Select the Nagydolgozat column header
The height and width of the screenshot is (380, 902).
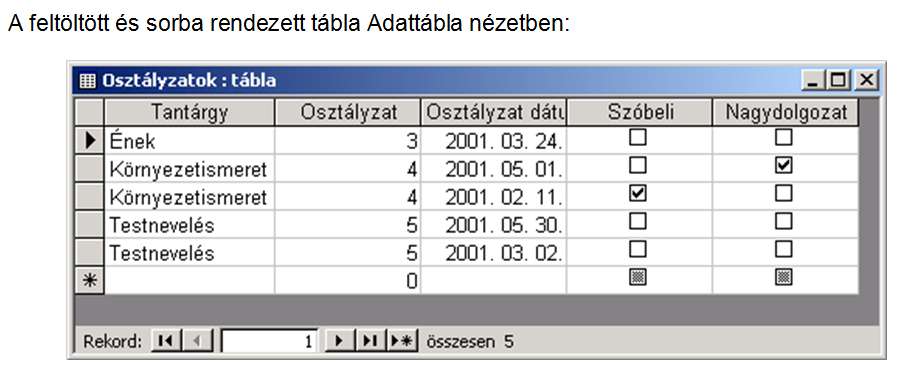tap(786, 112)
